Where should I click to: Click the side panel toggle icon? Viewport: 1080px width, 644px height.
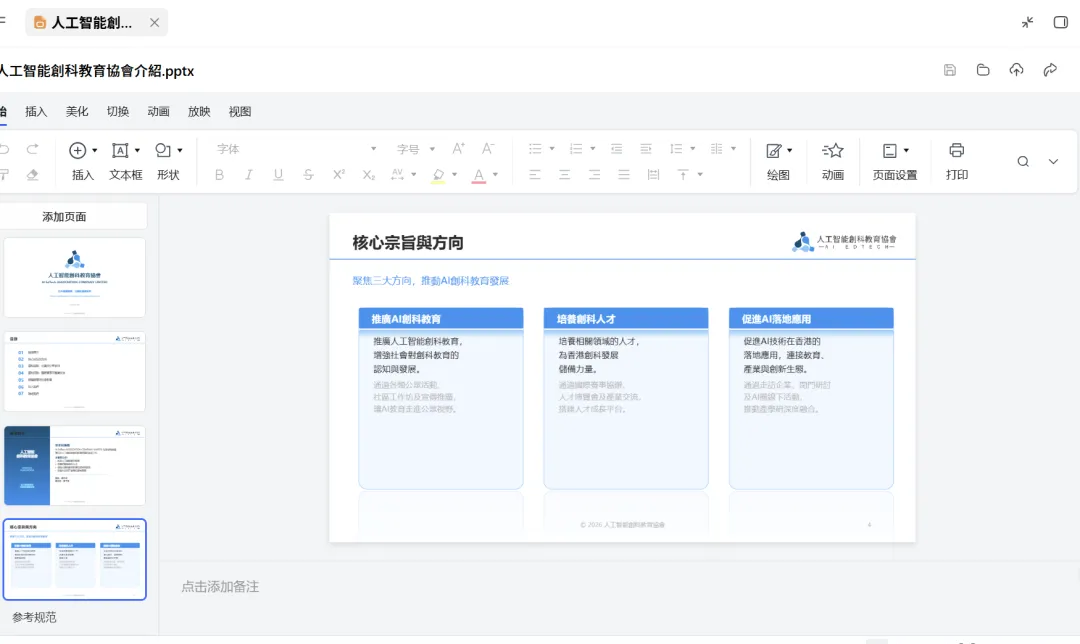tap(1061, 22)
